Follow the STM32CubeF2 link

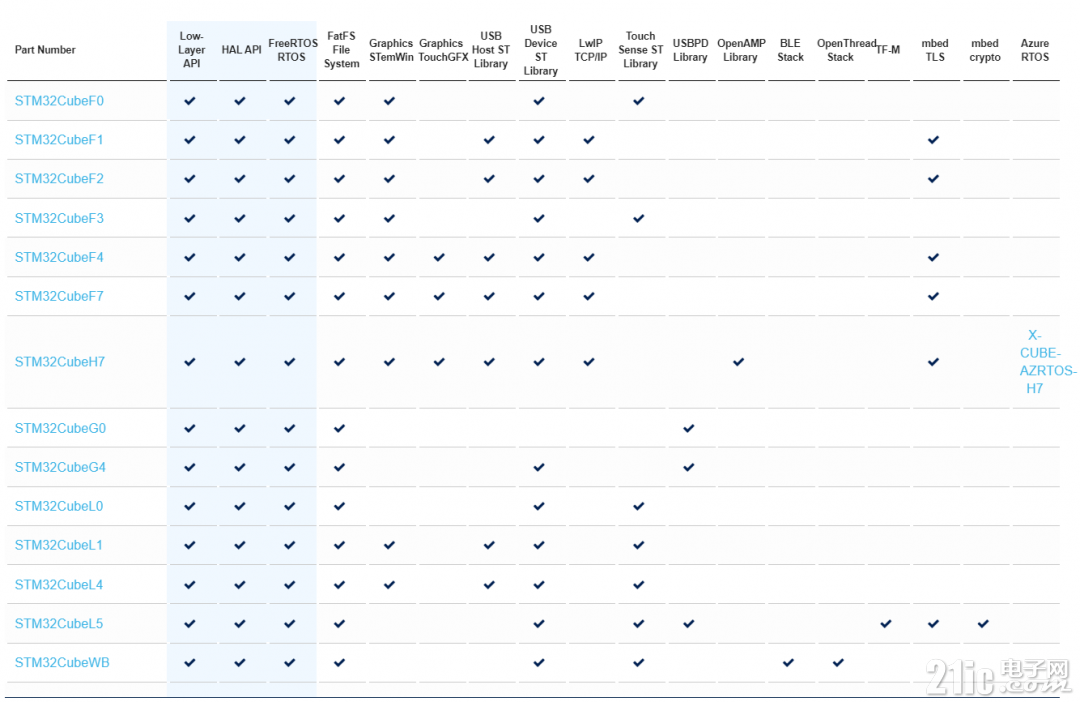point(59,179)
